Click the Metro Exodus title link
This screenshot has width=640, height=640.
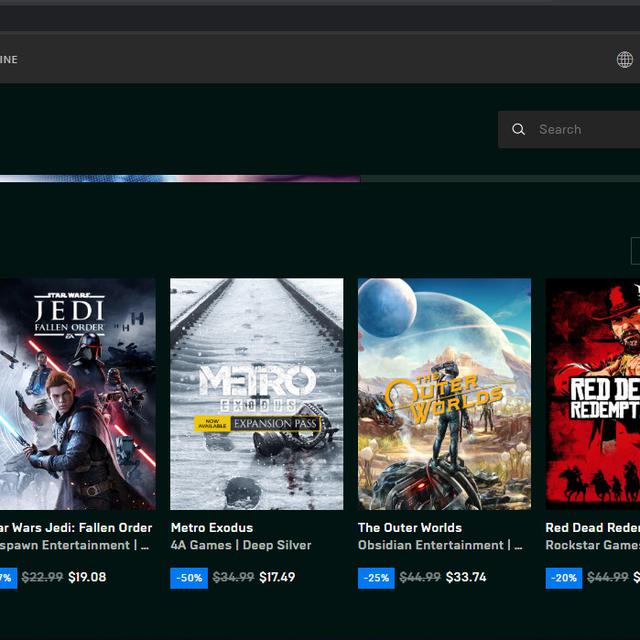point(212,527)
